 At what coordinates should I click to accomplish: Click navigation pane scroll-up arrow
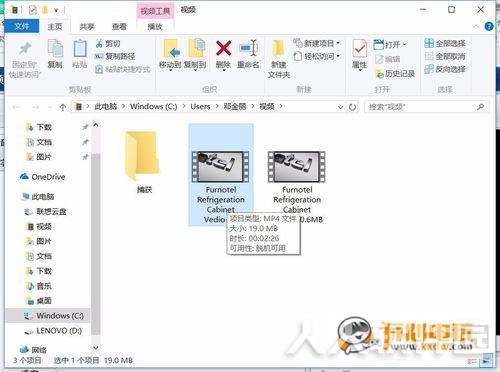(96, 125)
